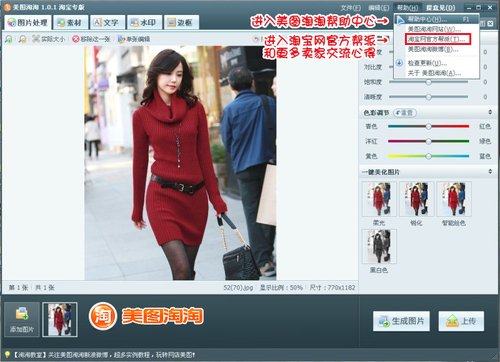The height and width of the screenshot is (362, 500).
Task: Collapse the 一键美化图片 section arrow
Action: (x=490, y=171)
